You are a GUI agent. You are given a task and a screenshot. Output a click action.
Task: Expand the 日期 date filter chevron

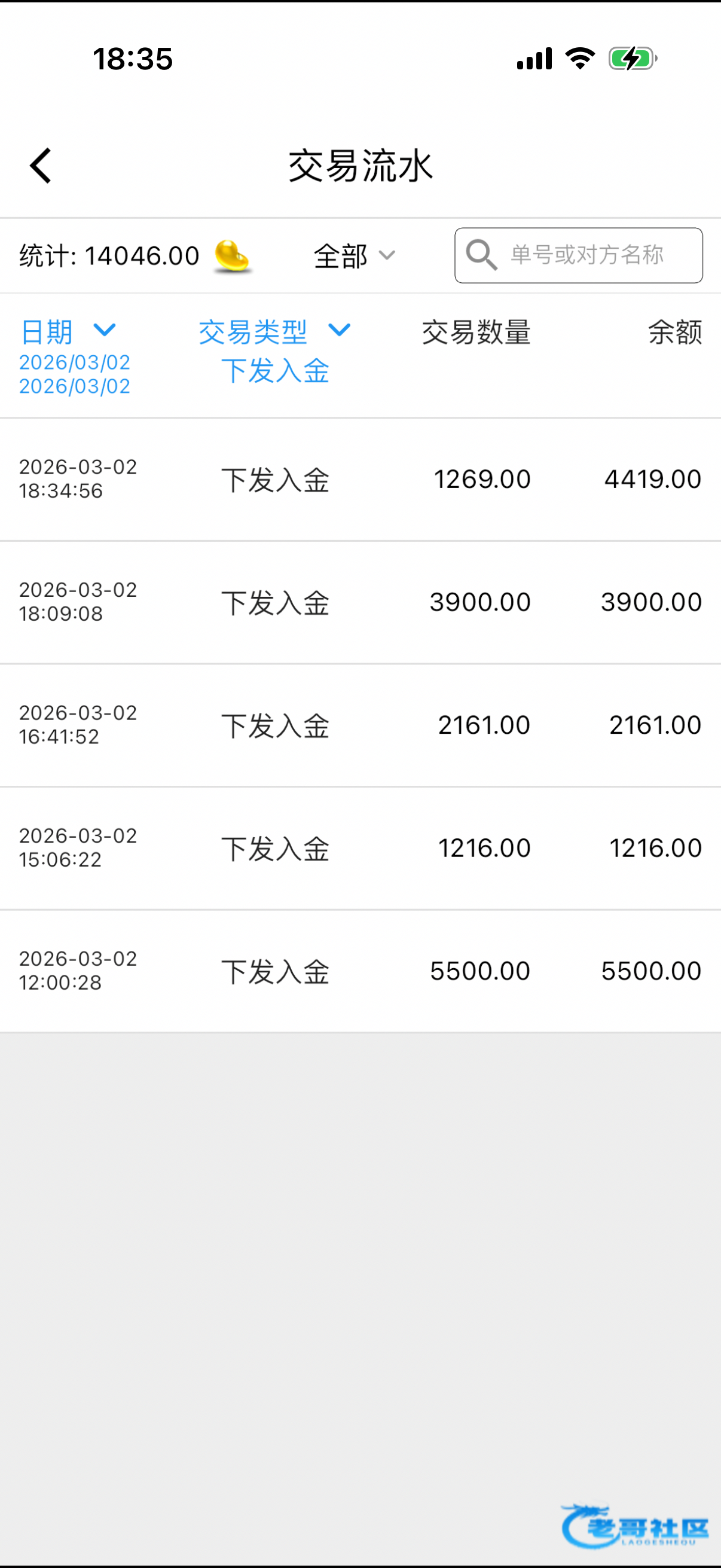pos(105,331)
